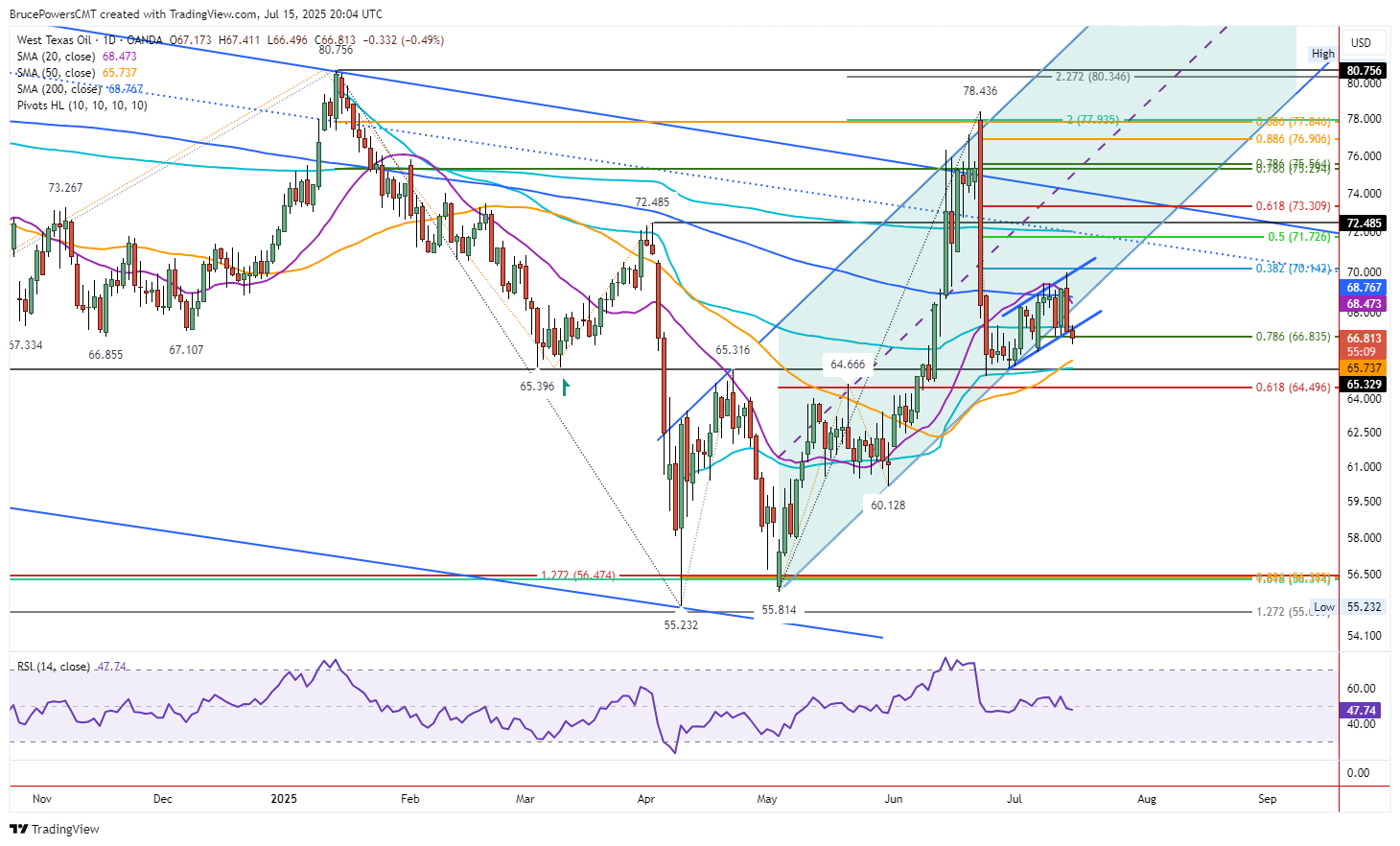Click the 2025 label on time axis

285,798
